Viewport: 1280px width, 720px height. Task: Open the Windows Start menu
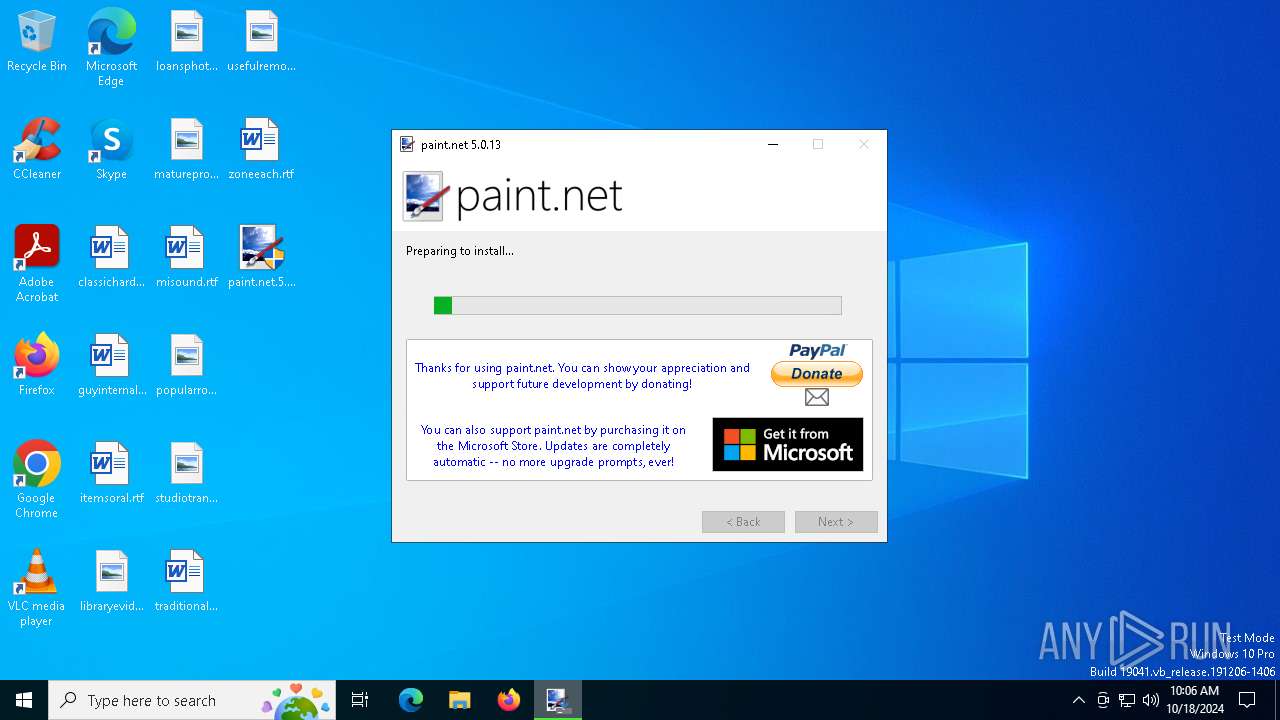pyautogui.click(x=24, y=700)
